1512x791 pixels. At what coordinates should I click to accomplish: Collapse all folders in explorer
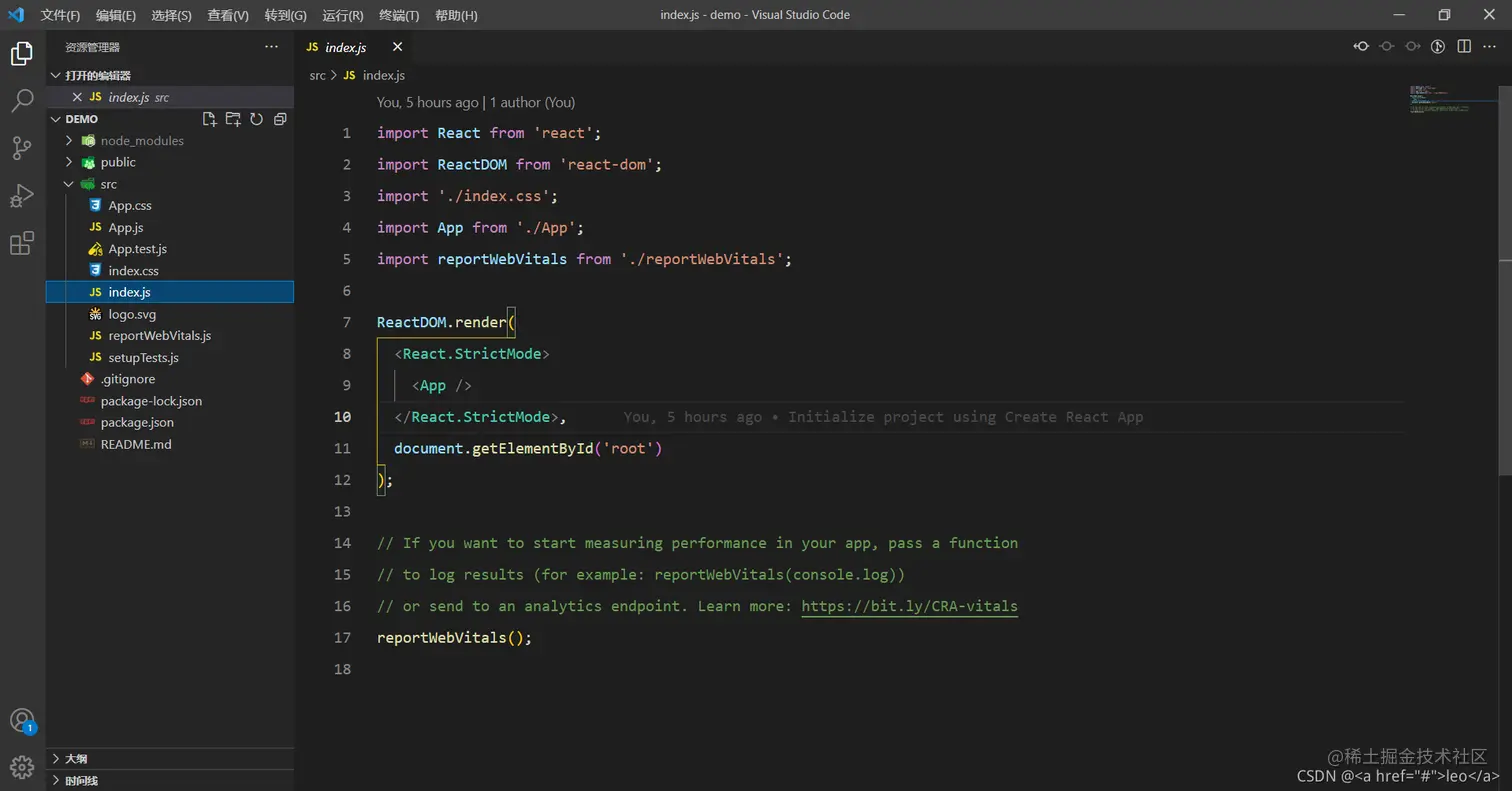pos(280,119)
